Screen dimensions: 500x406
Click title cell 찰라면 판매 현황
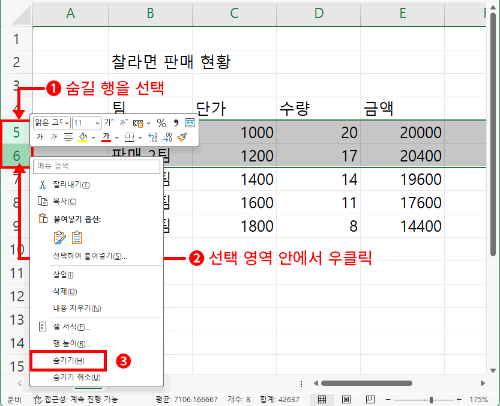(x=171, y=62)
